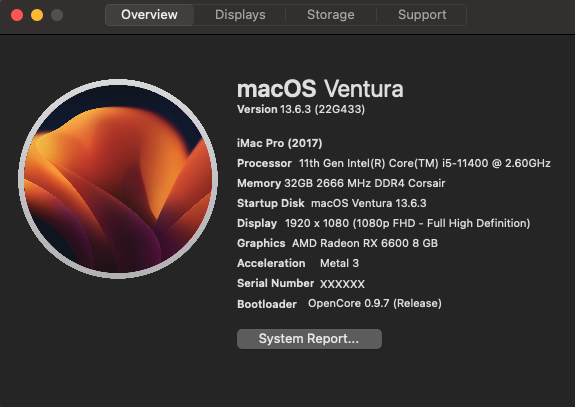Close the About This Mac window
Image resolution: width=575 pixels, height=407 pixels.
click(17, 15)
